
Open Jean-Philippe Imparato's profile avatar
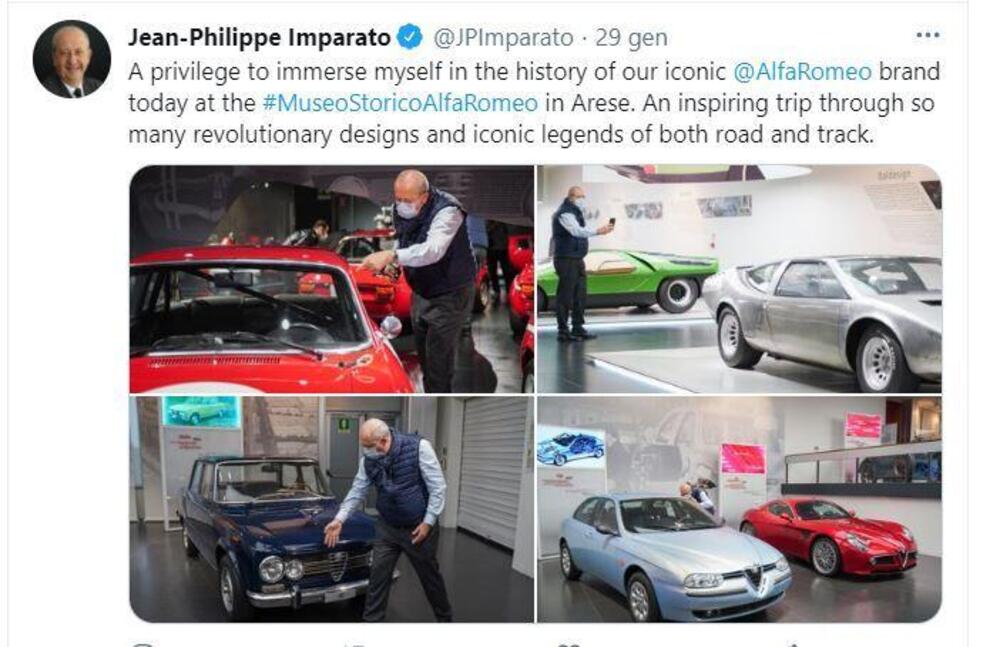[71, 59]
